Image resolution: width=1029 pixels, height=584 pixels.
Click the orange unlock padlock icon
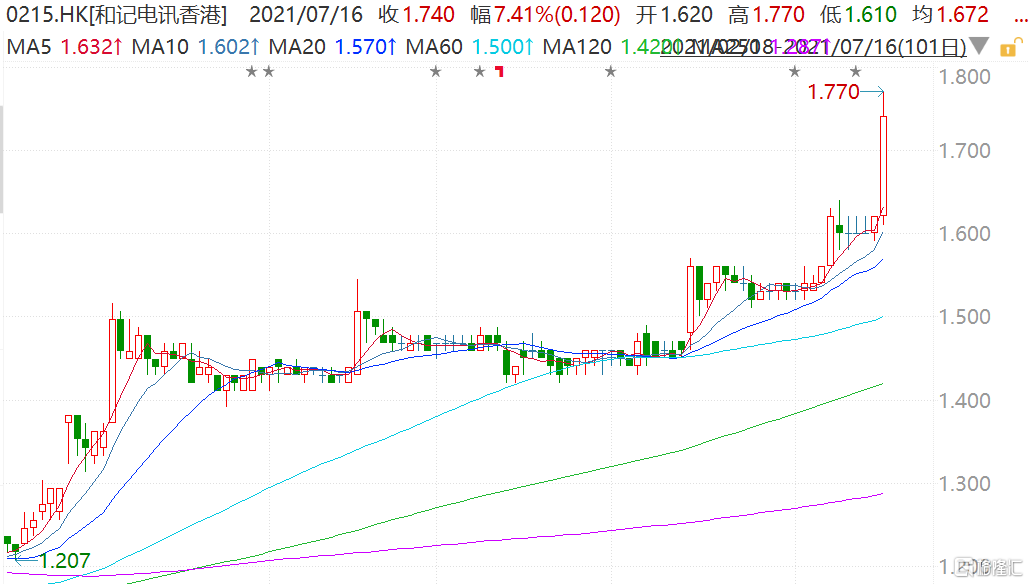tap(1010, 46)
